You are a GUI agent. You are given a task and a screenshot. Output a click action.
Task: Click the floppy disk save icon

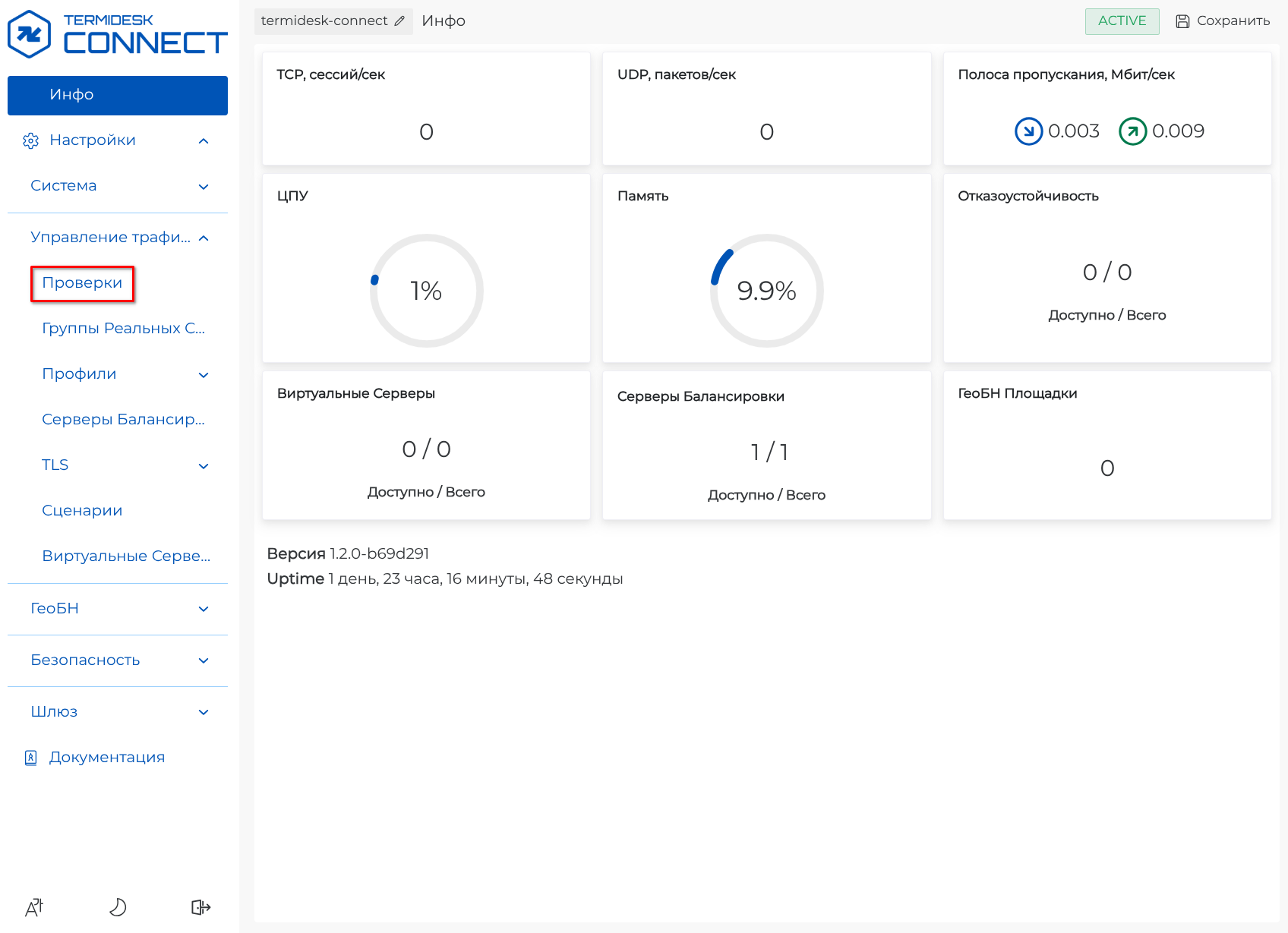pyautogui.click(x=1182, y=21)
